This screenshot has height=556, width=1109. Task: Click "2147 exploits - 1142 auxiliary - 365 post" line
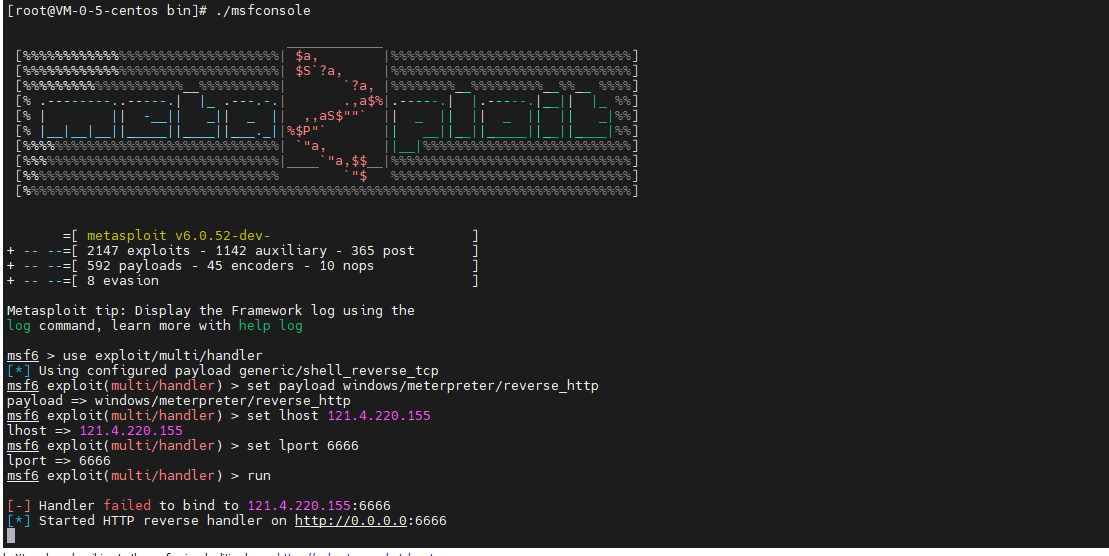[x=251, y=250]
